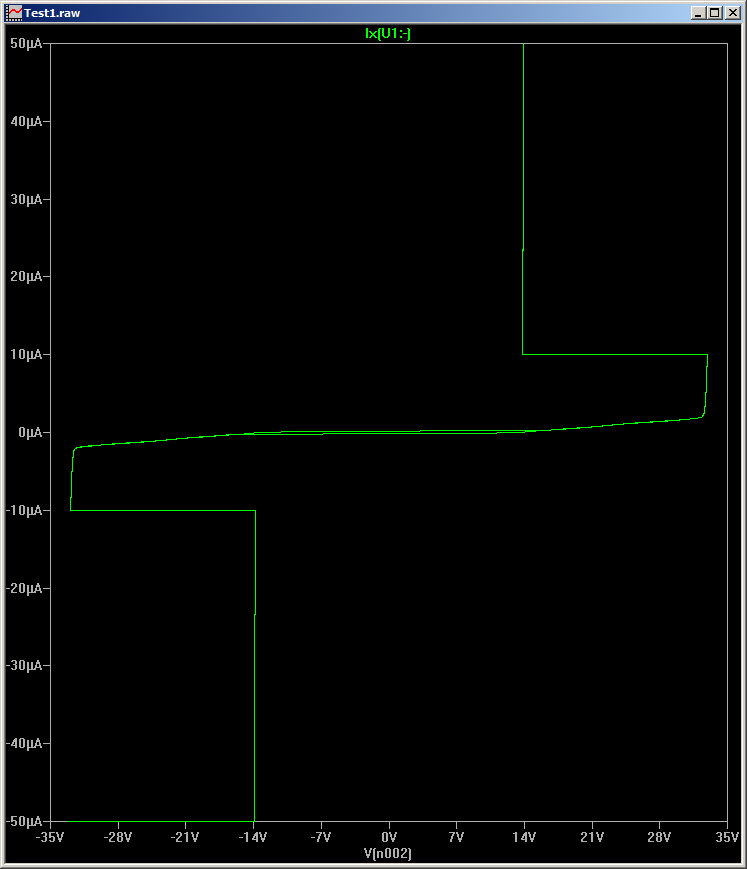Screen dimensions: 747x869
Task: Click the 35V horizontal axis label
Action: pos(727,837)
